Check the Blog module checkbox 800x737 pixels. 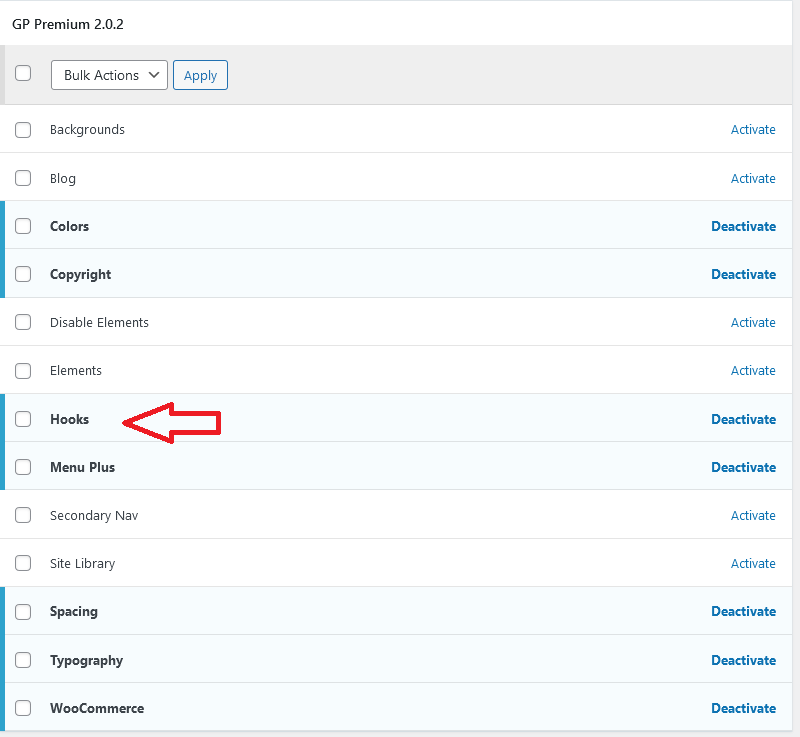pos(23,178)
